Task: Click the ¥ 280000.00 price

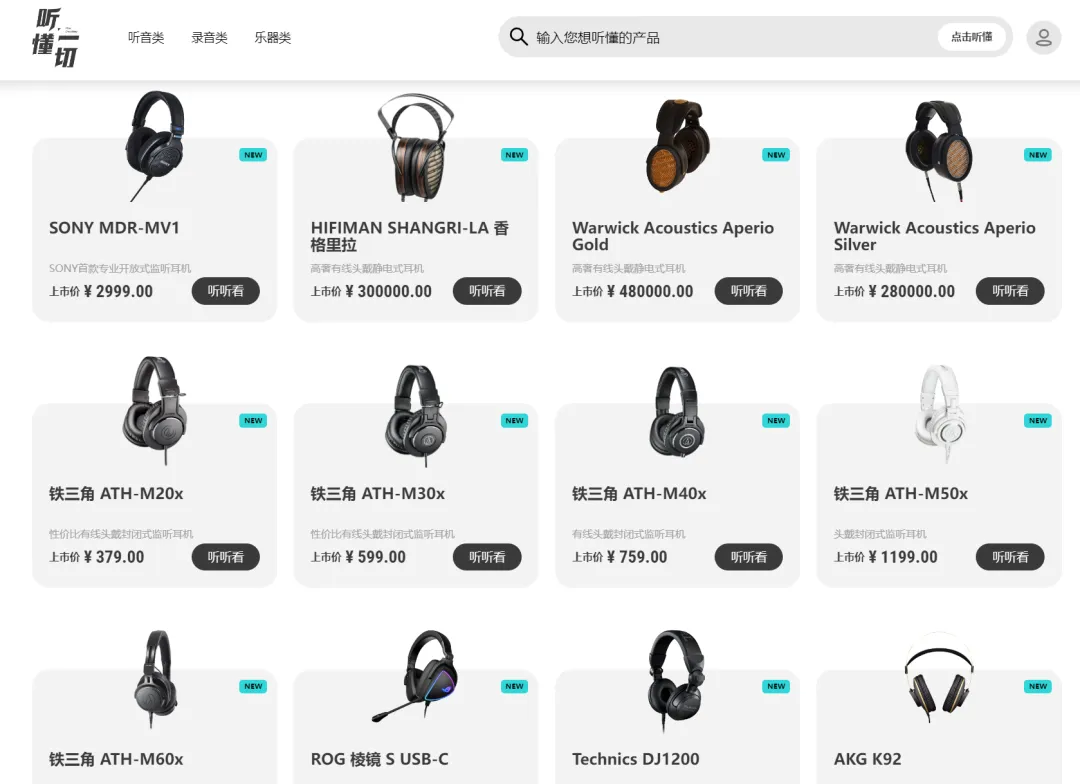Action: pos(912,291)
